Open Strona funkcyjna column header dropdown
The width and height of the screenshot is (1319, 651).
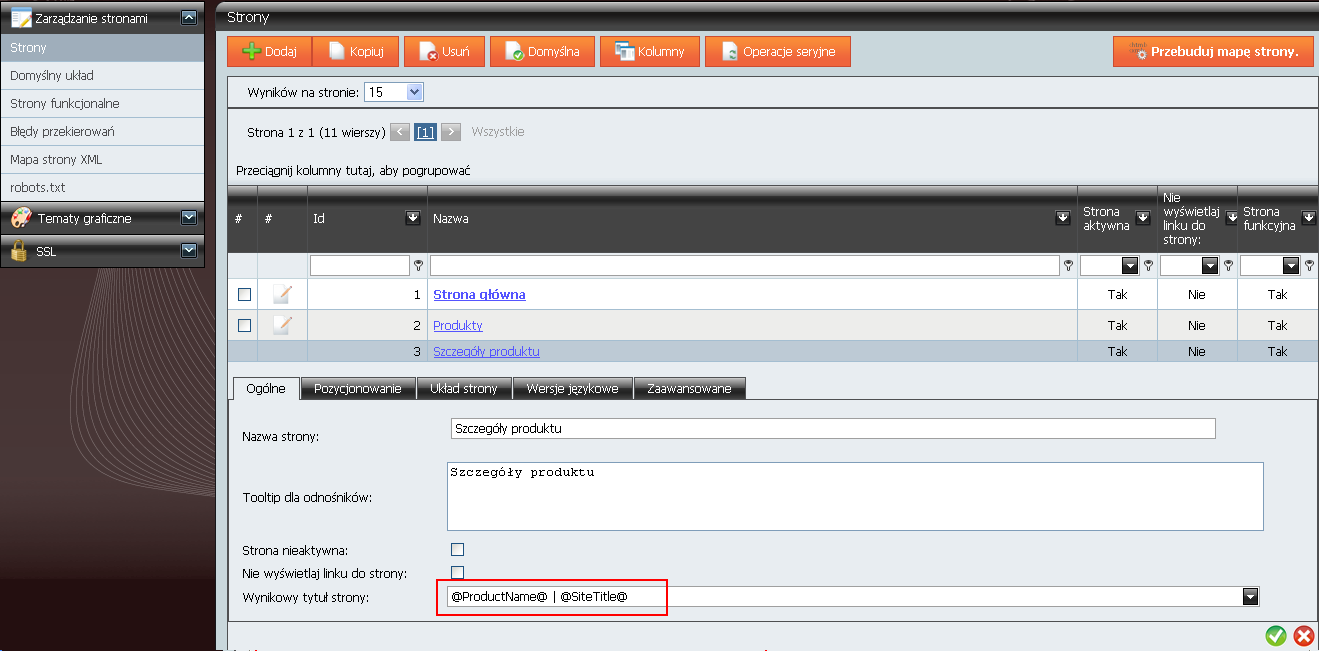[1308, 217]
